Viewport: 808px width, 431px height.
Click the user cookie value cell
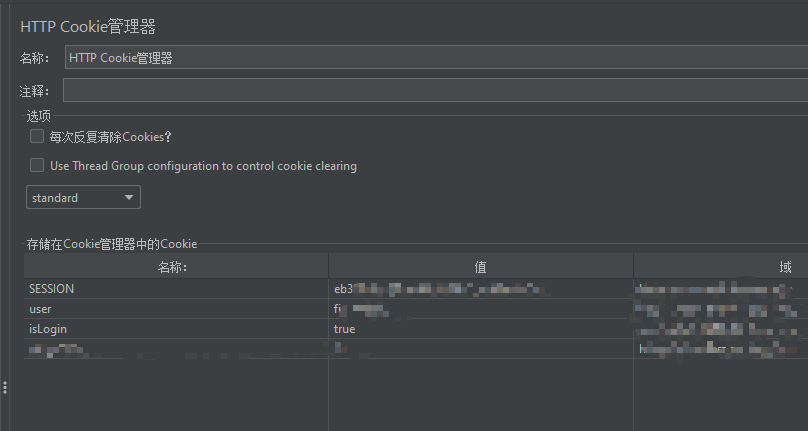click(481, 309)
